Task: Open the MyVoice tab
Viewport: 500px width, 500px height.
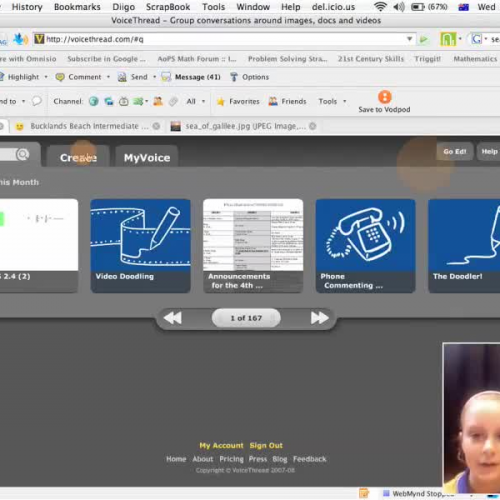Action: tap(147, 157)
